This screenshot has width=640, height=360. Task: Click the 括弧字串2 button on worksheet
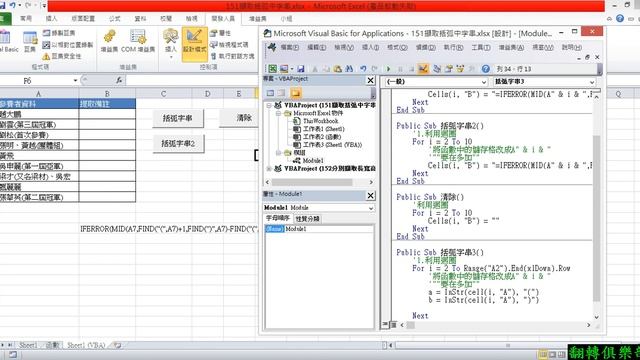[178, 143]
